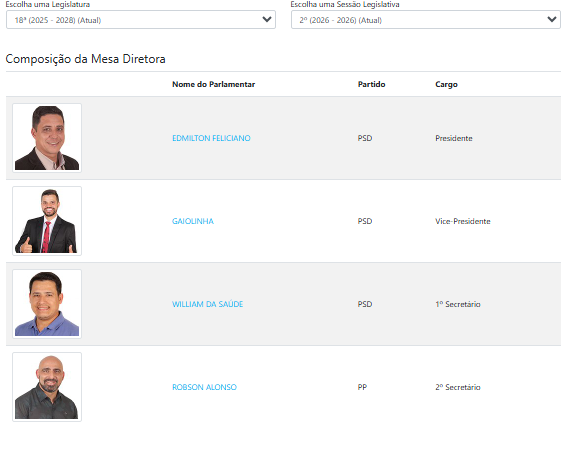Click William da Saúde's portrait thumbnail
The height and width of the screenshot is (464, 569).
point(47,304)
